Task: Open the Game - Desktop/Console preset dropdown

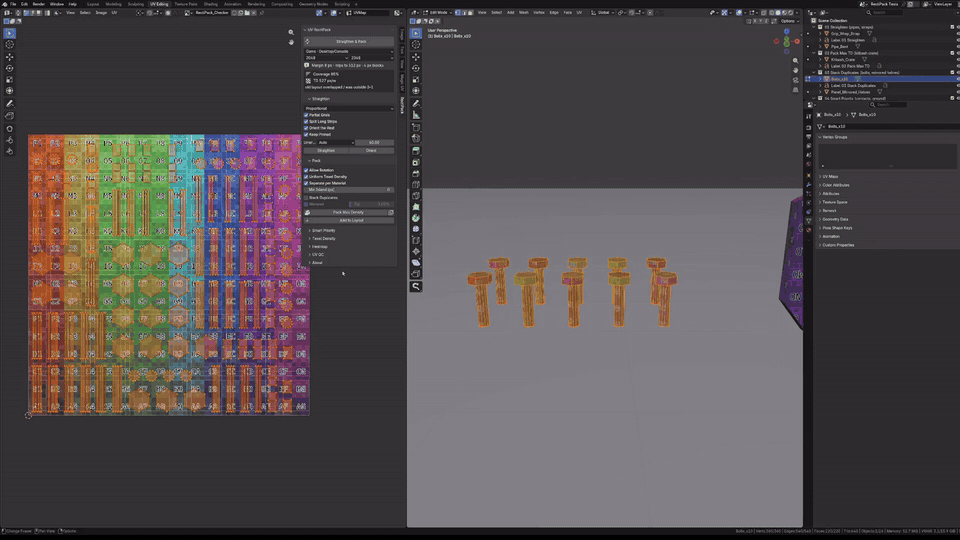Action: click(x=349, y=51)
